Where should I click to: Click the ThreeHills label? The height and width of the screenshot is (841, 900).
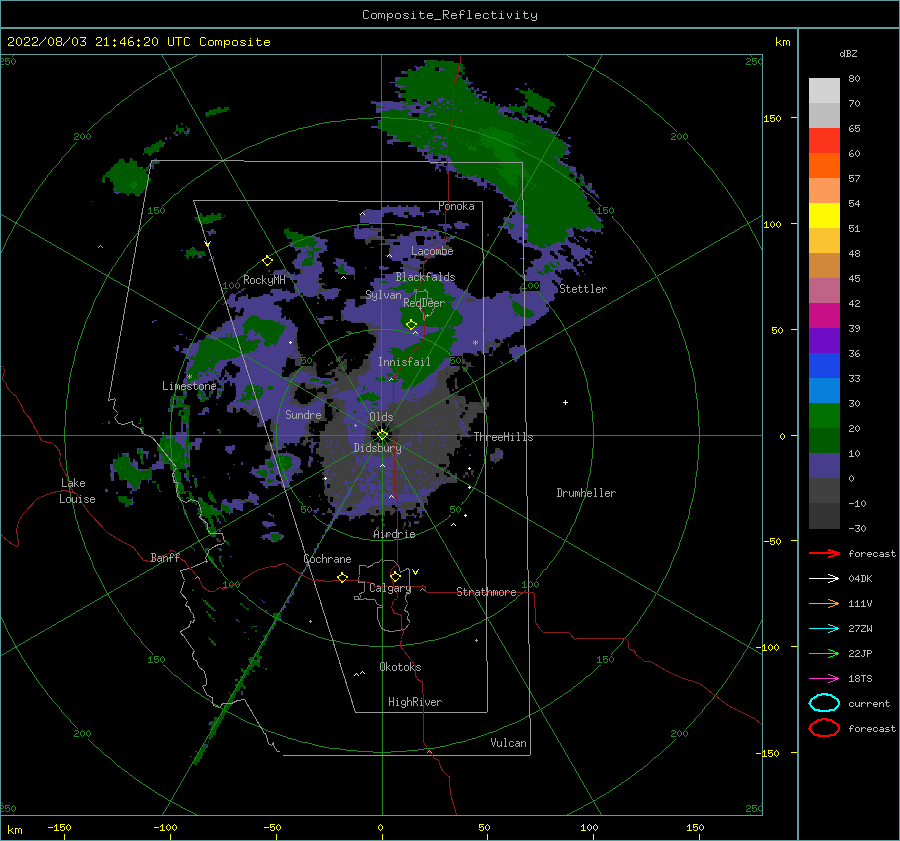coord(503,437)
